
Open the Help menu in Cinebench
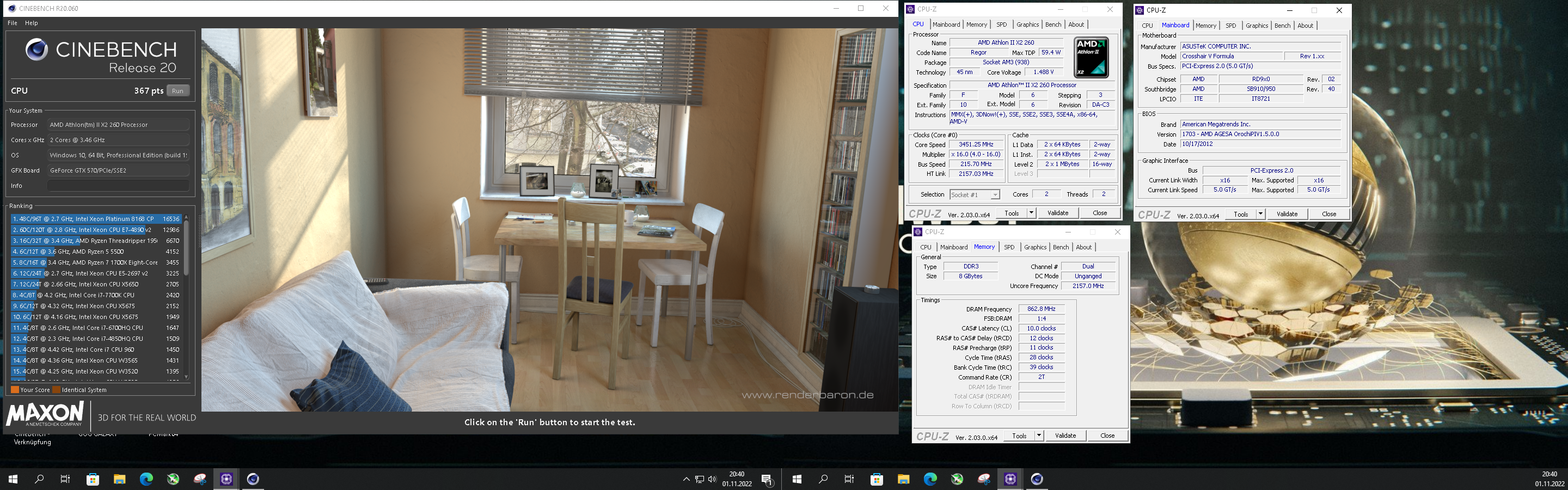(31, 23)
